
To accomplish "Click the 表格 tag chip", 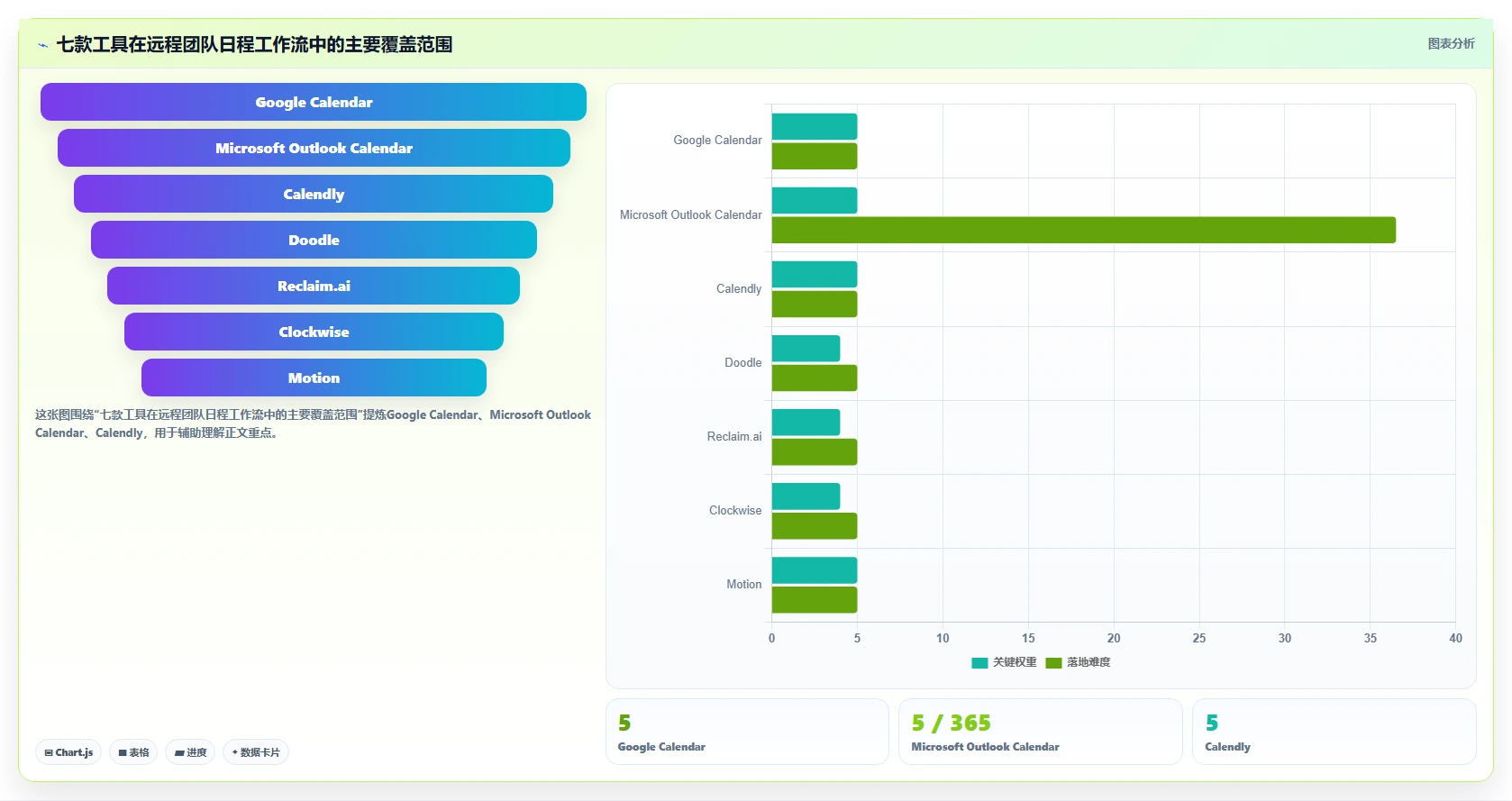I will pos(133,752).
